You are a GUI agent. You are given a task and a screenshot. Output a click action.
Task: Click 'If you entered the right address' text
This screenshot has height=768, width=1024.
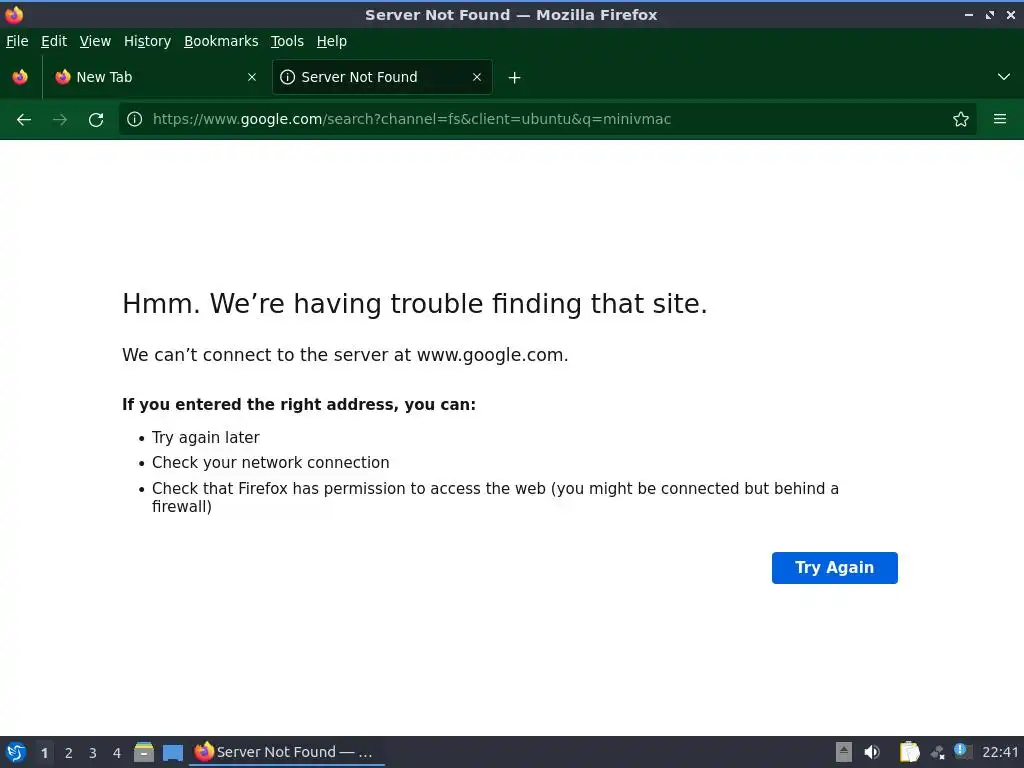click(299, 404)
